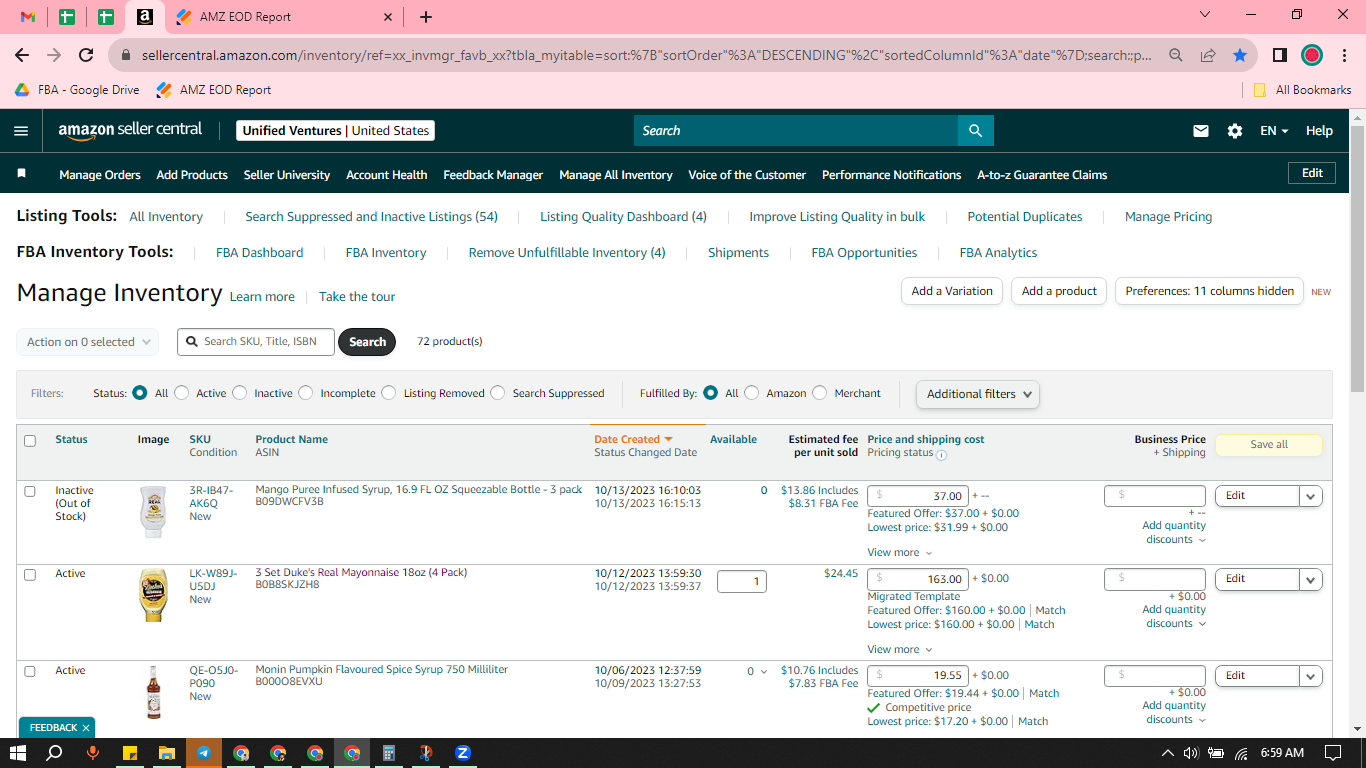Choose the Search Suppressed status filter

pyautogui.click(x=497, y=393)
